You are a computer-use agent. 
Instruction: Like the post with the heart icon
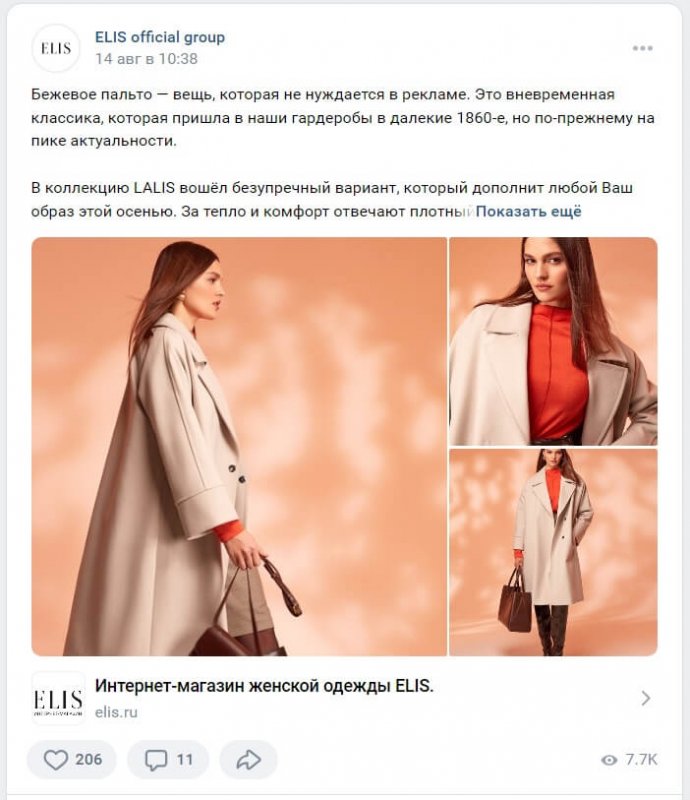[56, 760]
